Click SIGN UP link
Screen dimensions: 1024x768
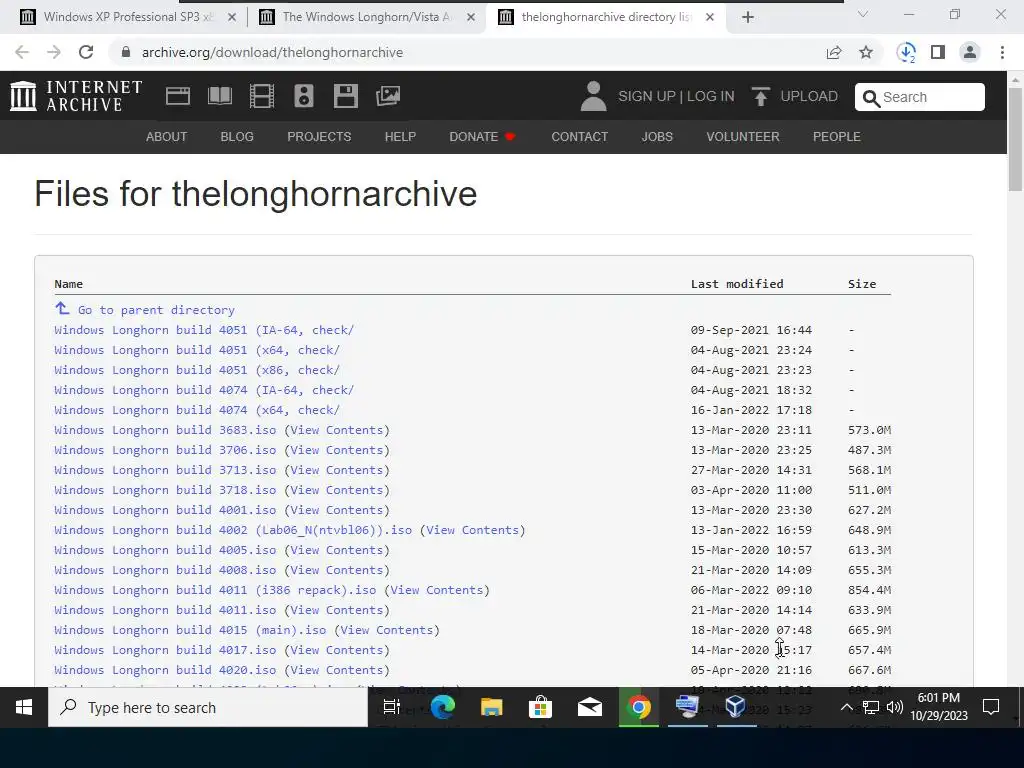[647, 96]
